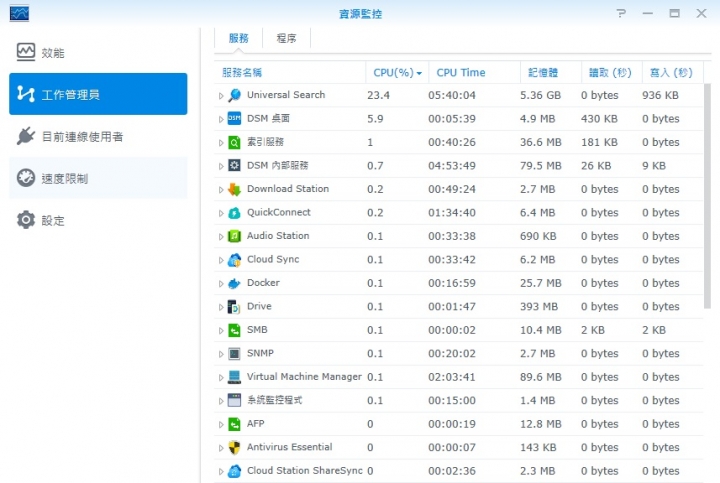Click the Drive icon
The width and height of the screenshot is (720, 483).
234,306
